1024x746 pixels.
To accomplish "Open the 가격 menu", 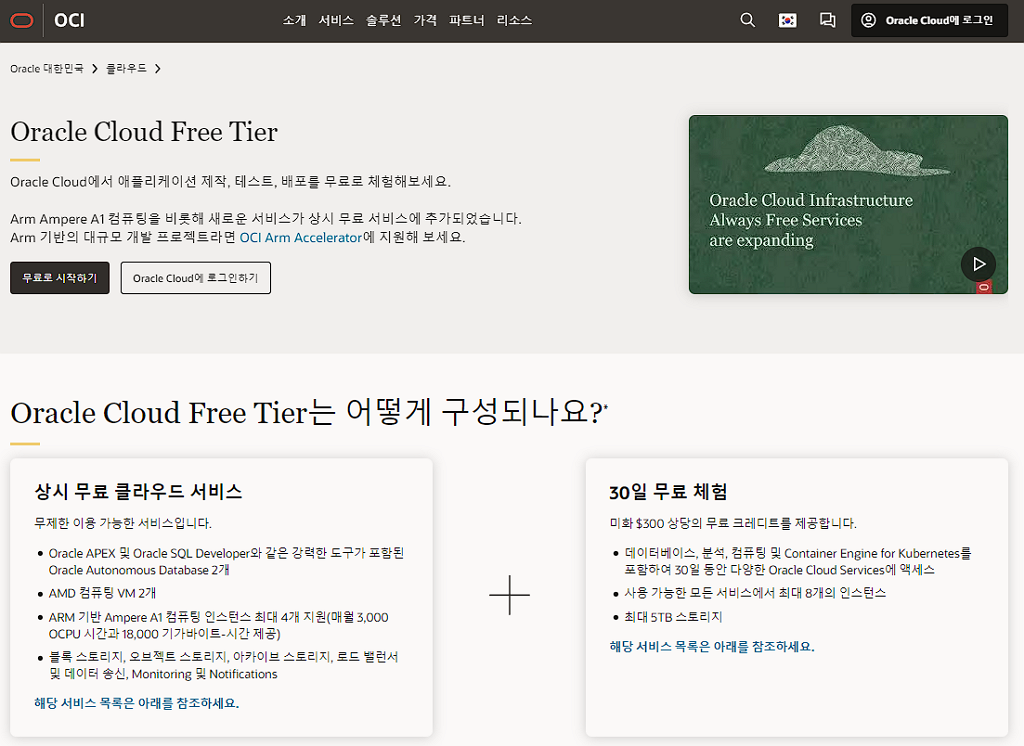I will pyautogui.click(x=425, y=20).
